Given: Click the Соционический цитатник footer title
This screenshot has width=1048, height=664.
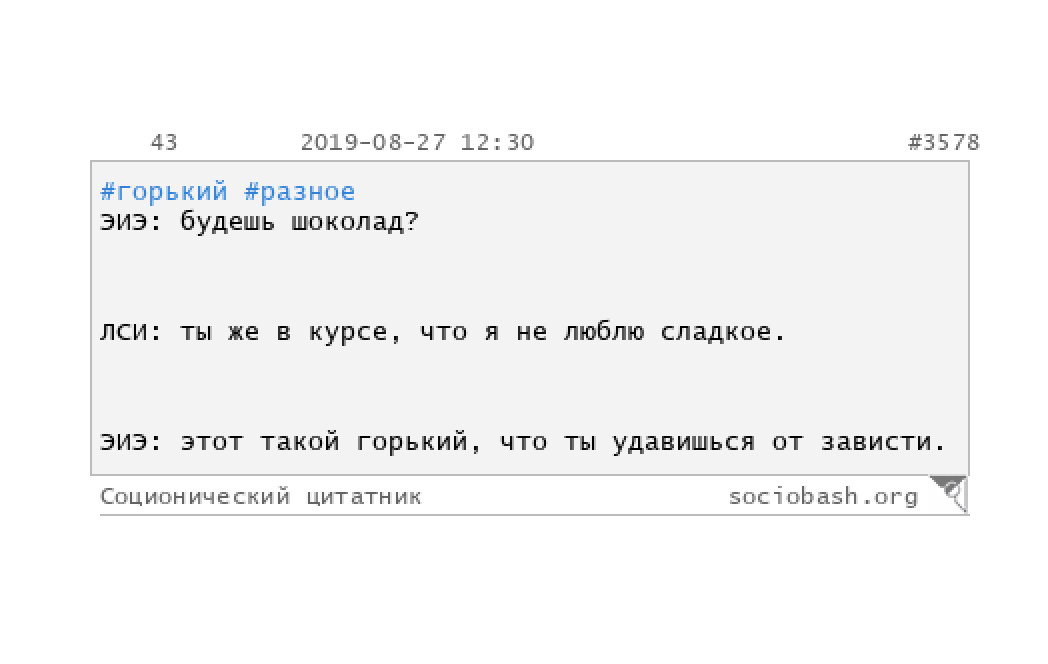Looking at the screenshot, I should 261,496.
